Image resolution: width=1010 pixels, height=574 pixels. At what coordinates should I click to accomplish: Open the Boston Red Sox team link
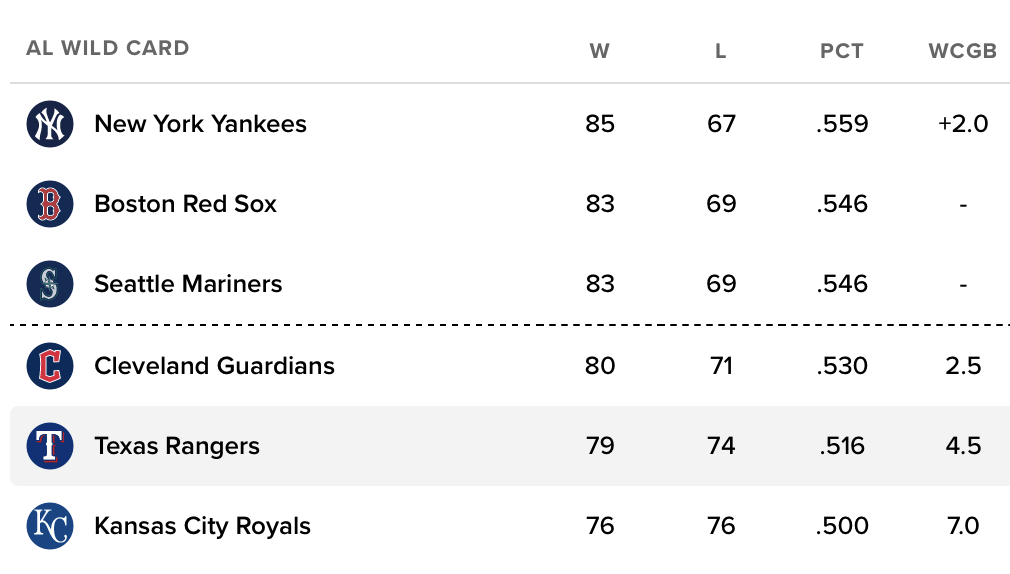pos(185,204)
